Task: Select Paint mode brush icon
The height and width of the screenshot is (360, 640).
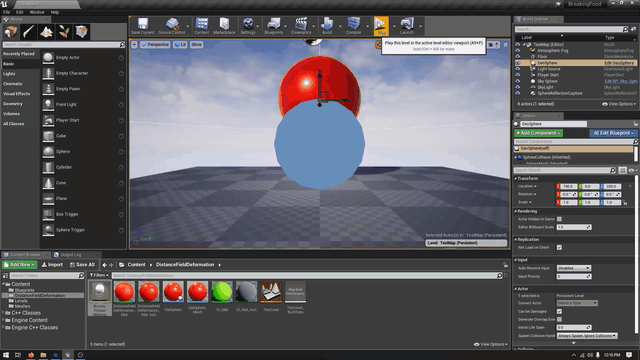Action: click(28, 31)
